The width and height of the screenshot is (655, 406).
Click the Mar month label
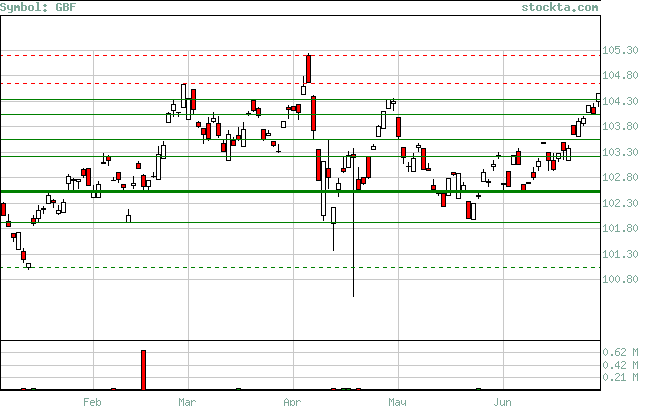click(187, 402)
